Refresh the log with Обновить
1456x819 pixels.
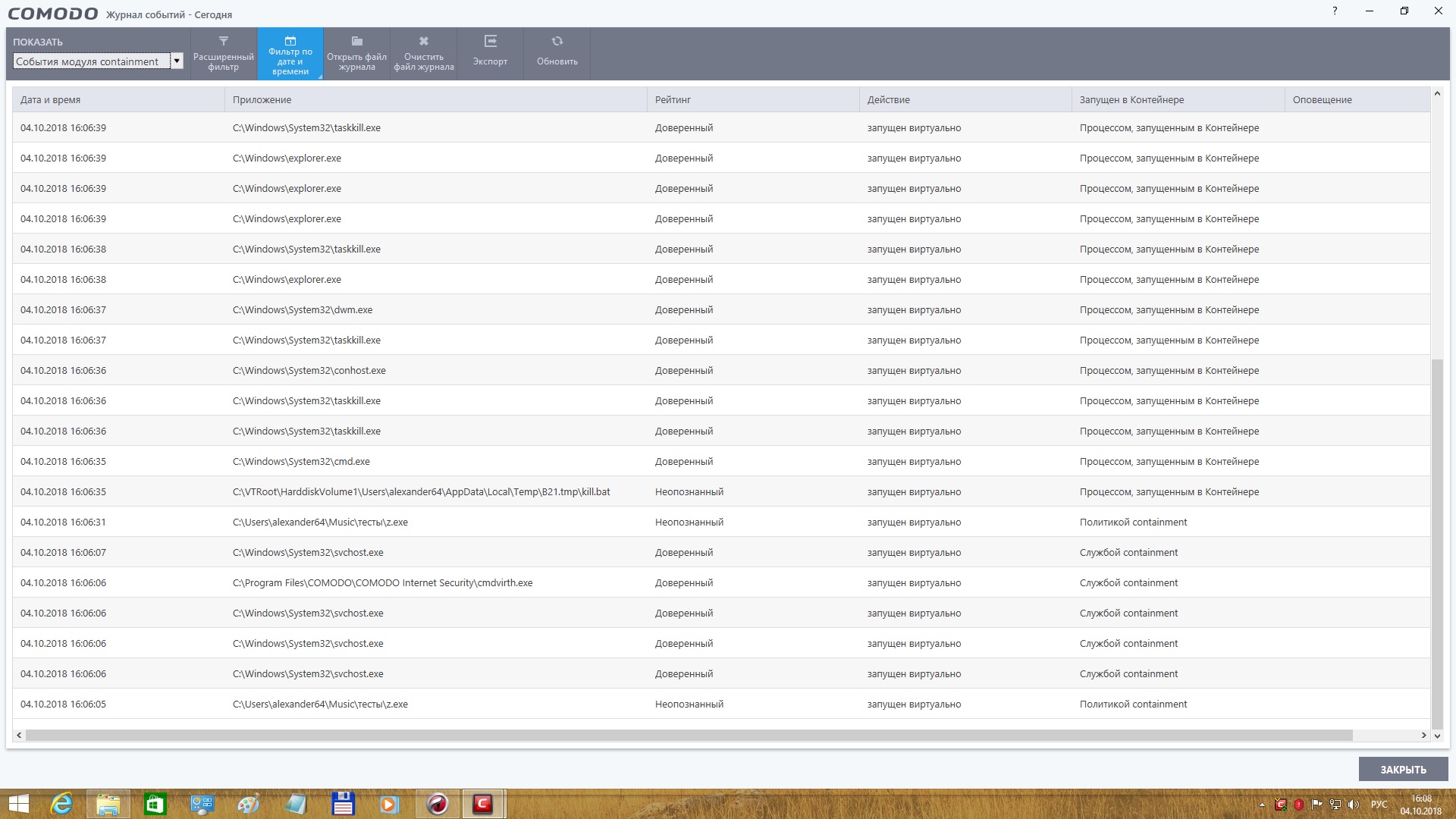[557, 53]
